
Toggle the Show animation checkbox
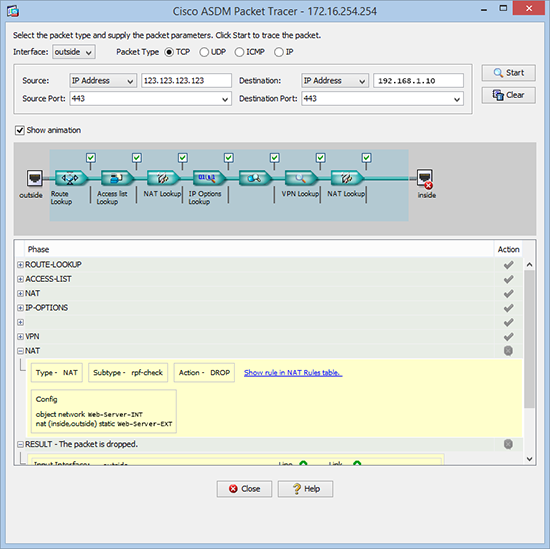(20, 130)
